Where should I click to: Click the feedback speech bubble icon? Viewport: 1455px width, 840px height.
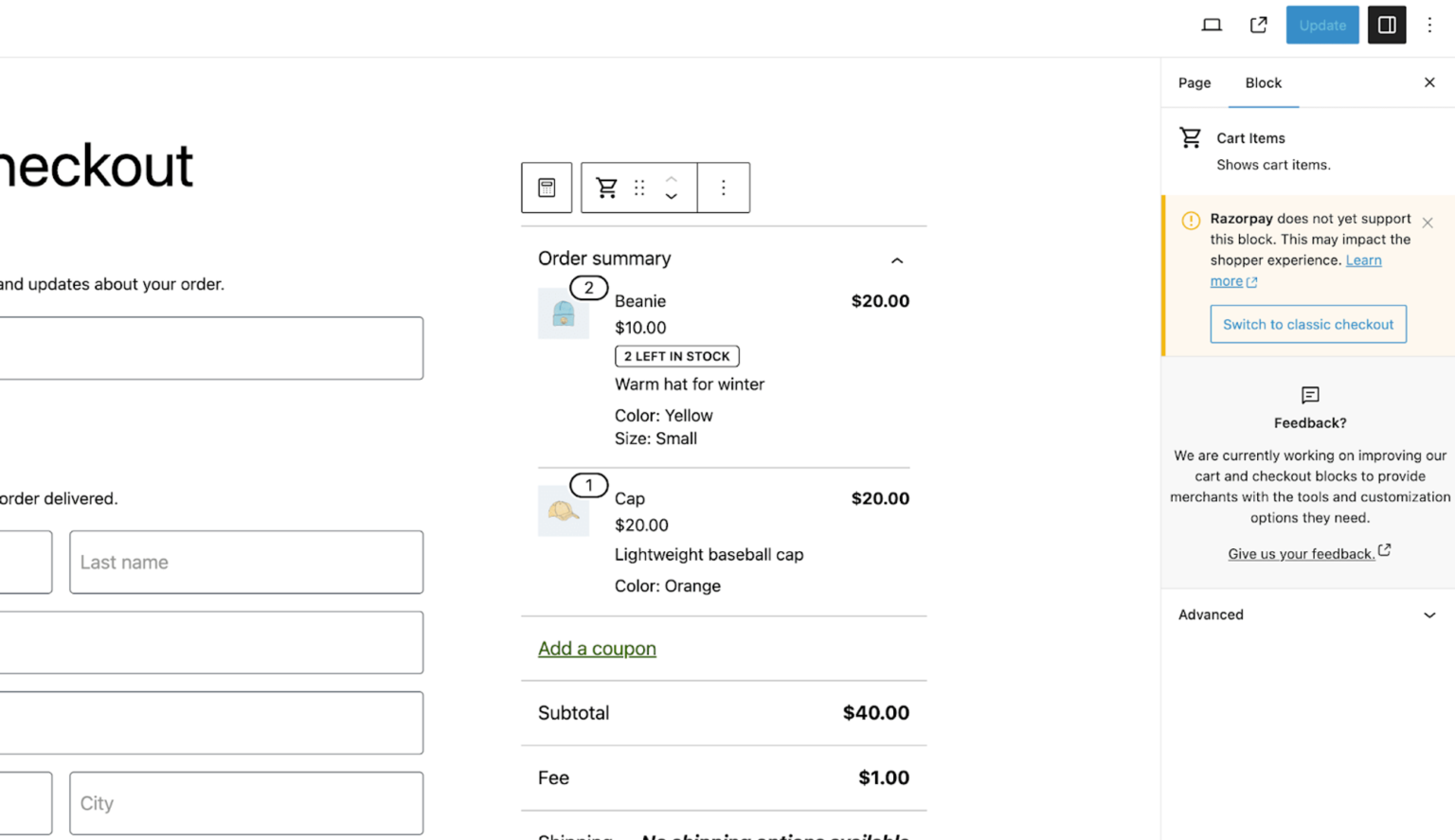pyautogui.click(x=1310, y=396)
